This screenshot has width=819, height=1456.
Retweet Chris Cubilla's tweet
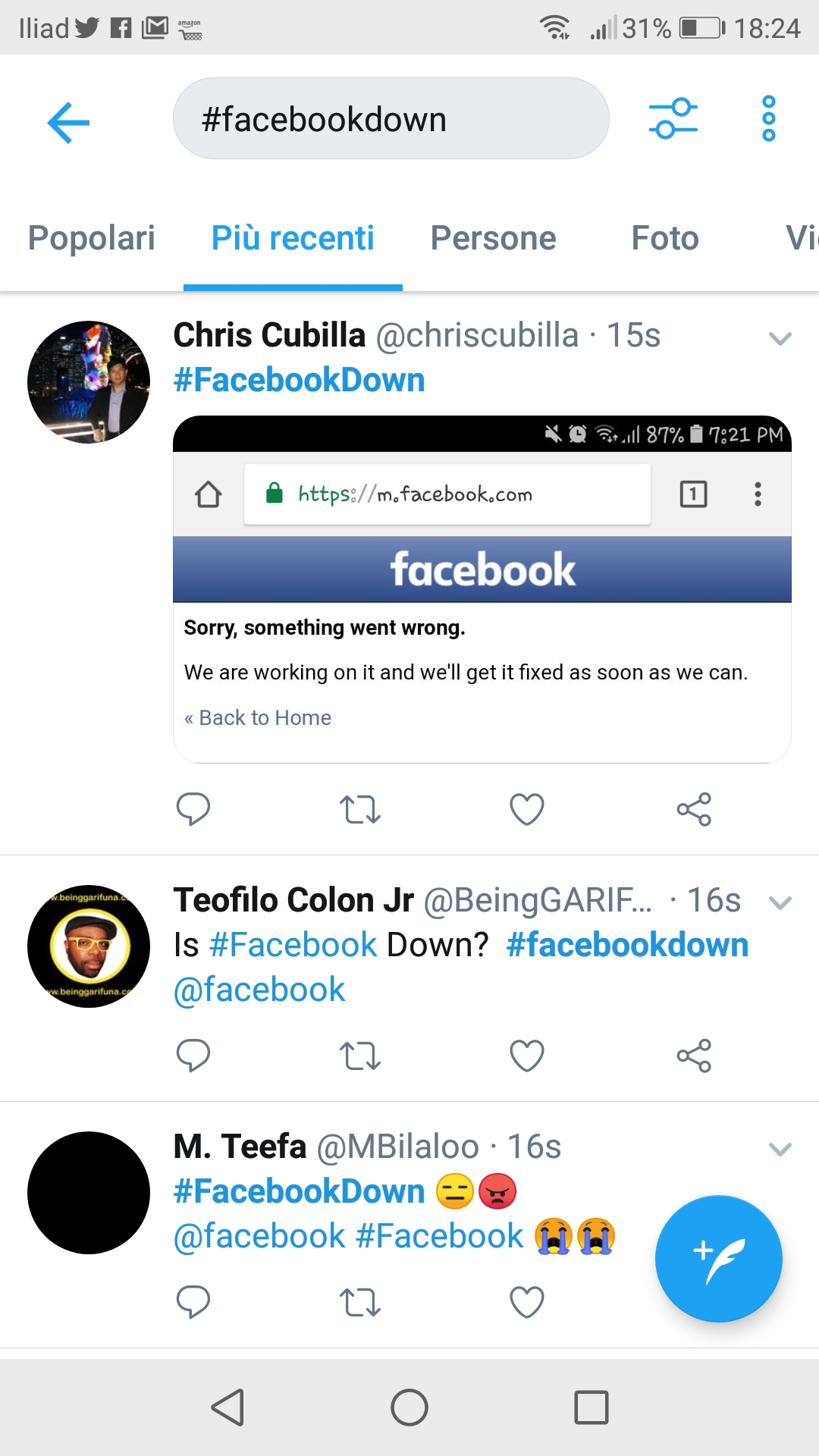coord(359,809)
